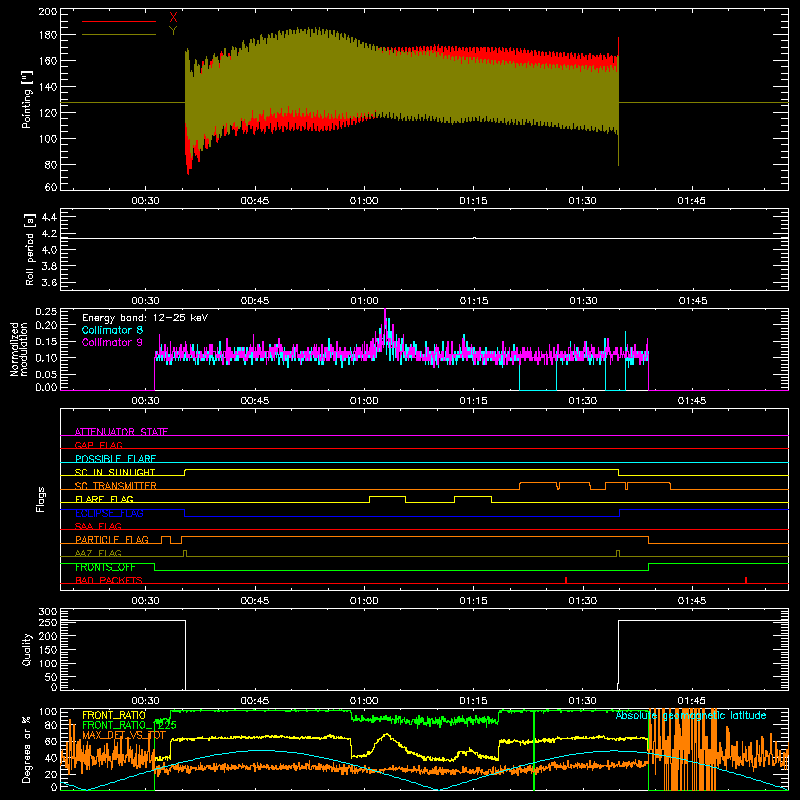Click the cyan 'Collimator 8' label
The height and width of the screenshot is (800, 800).
(x=112, y=330)
